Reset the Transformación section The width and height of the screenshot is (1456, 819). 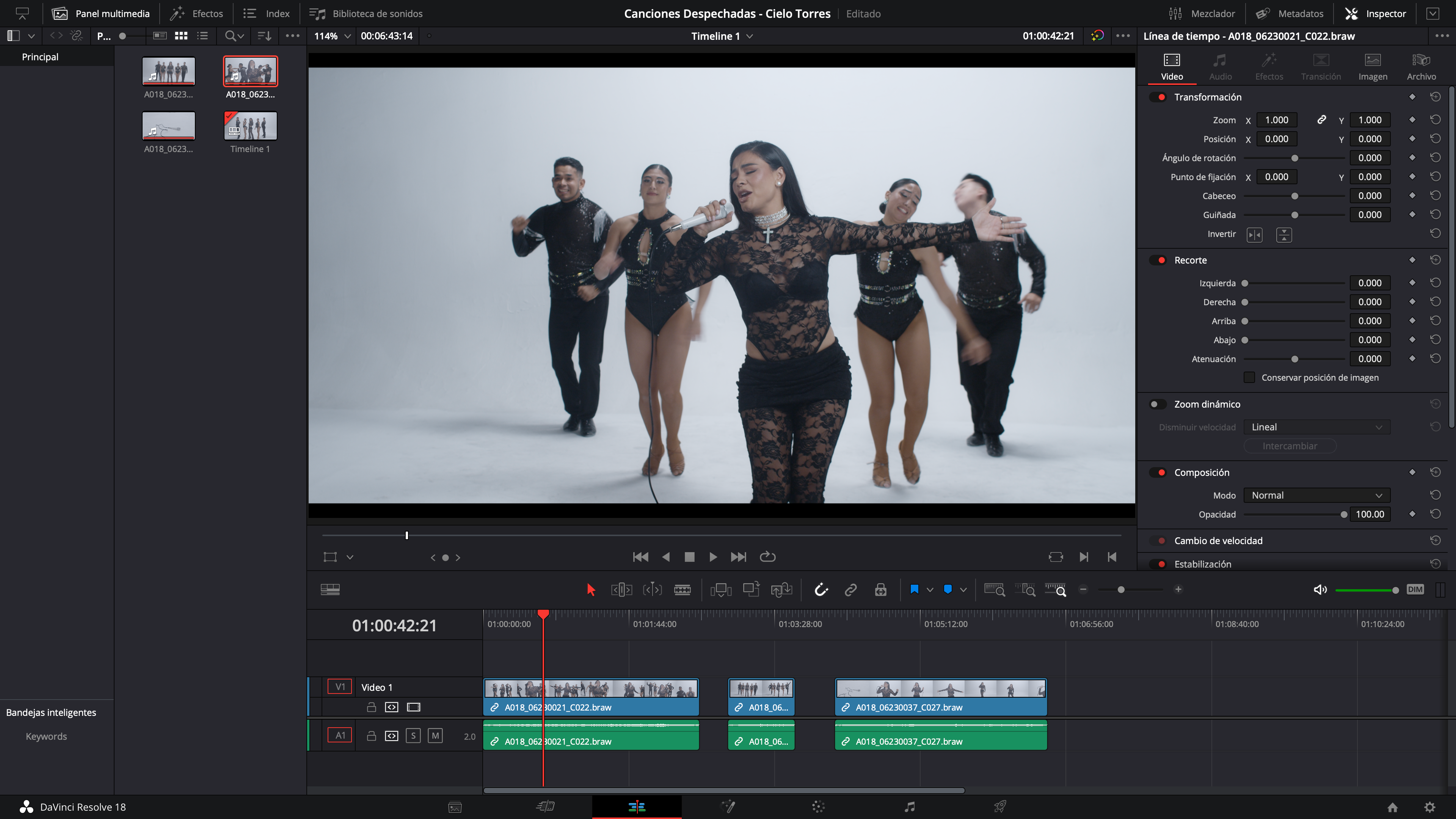(1435, 97)
